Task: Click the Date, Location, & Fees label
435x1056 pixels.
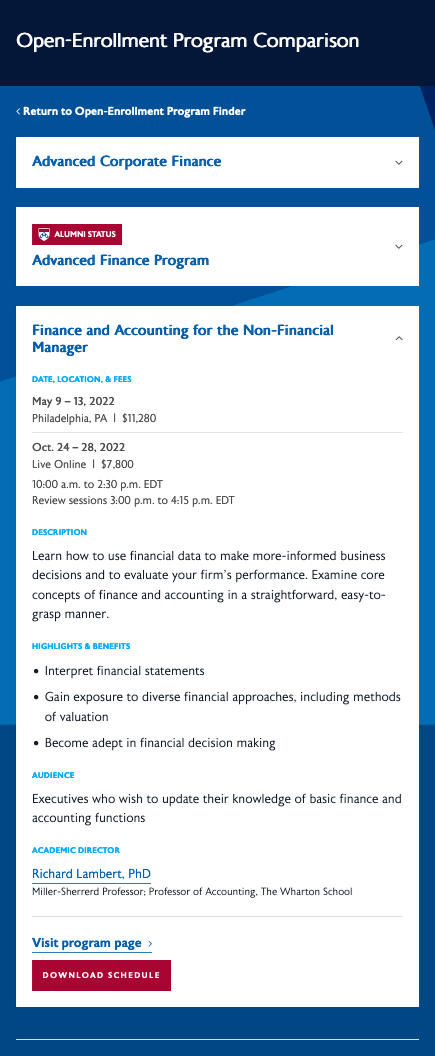Action: pyautogui.click(x=81, y=379)
